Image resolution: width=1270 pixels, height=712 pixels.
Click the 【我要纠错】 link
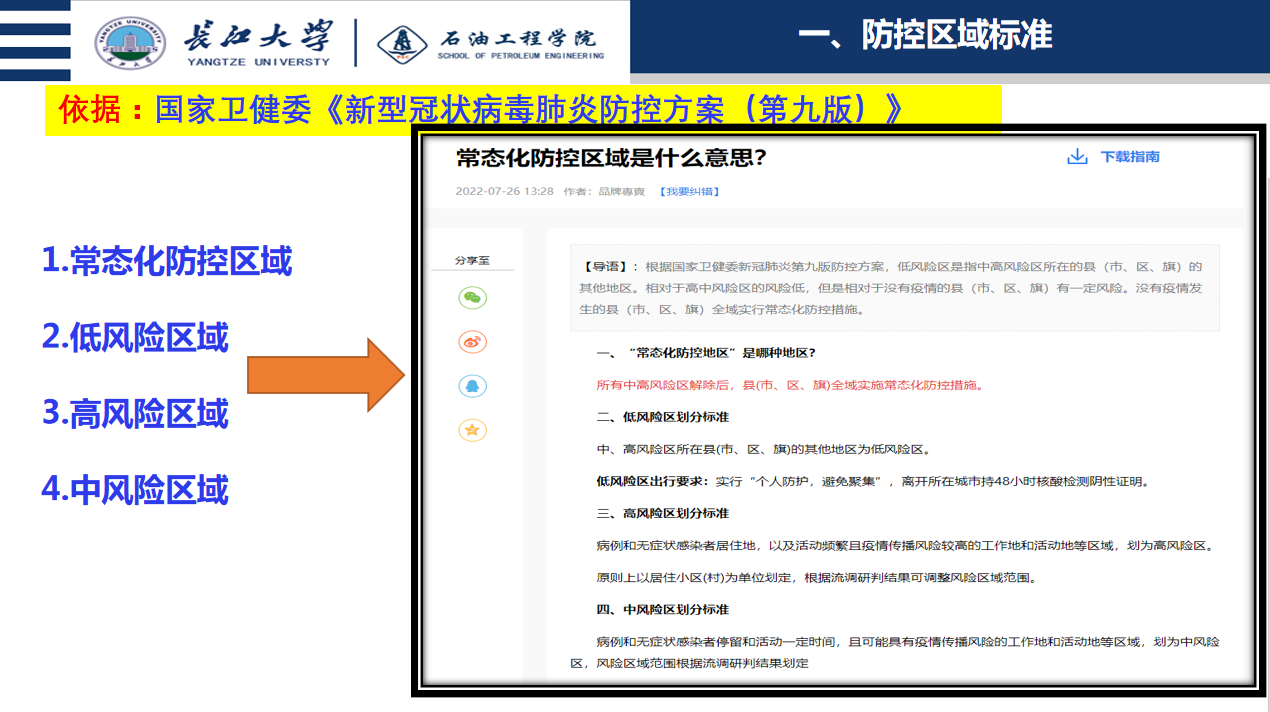pos(690,191)
